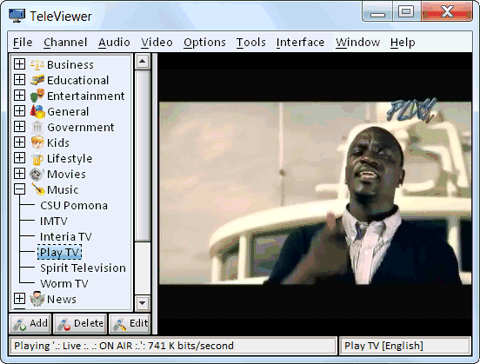This screenshot has width=480, height=364.
Task: Click the Edit channel button
Action: coord(130,324)
